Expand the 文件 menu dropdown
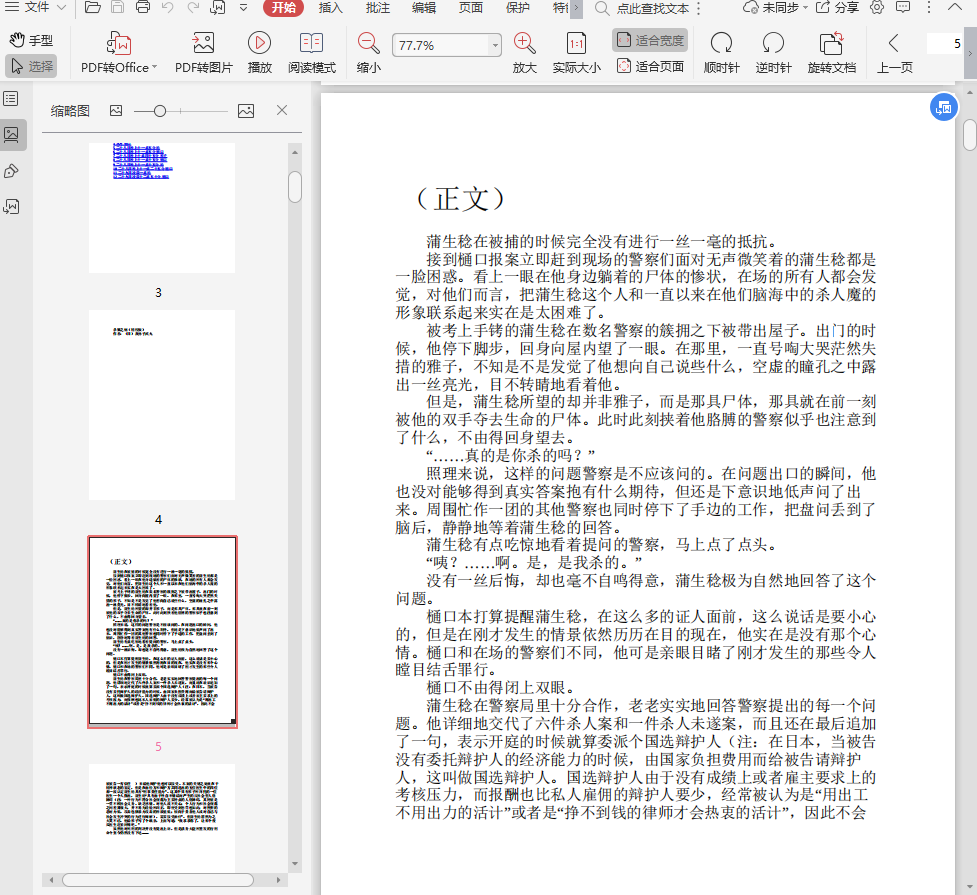The image size is (977, 895). click(x=61, y=8)
